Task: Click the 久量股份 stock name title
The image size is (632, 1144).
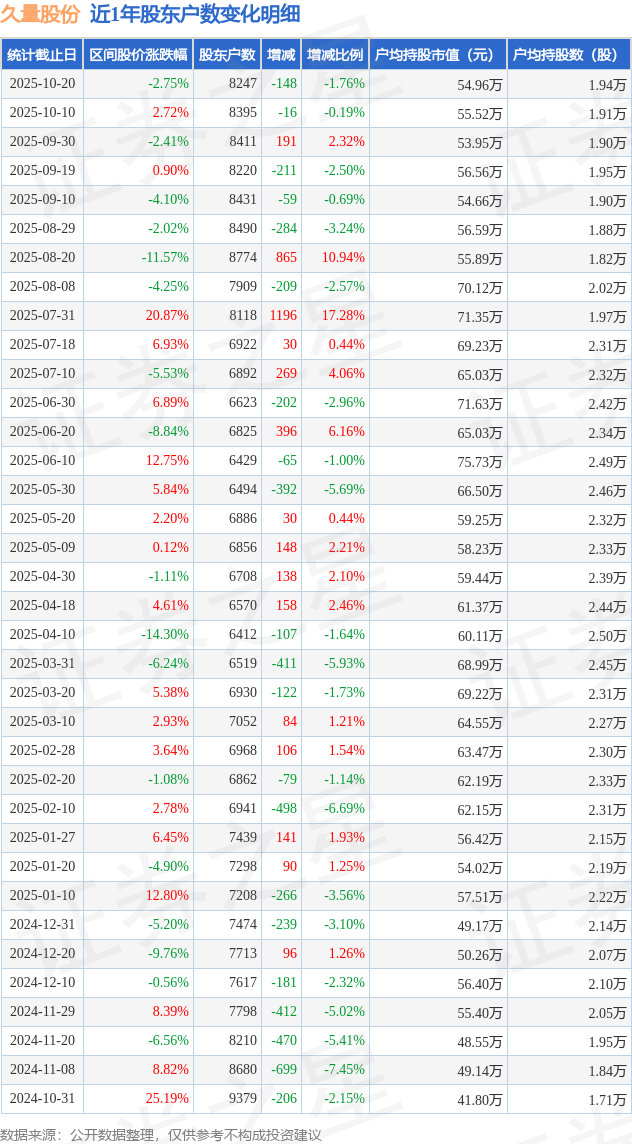Action: pos(40,14)
